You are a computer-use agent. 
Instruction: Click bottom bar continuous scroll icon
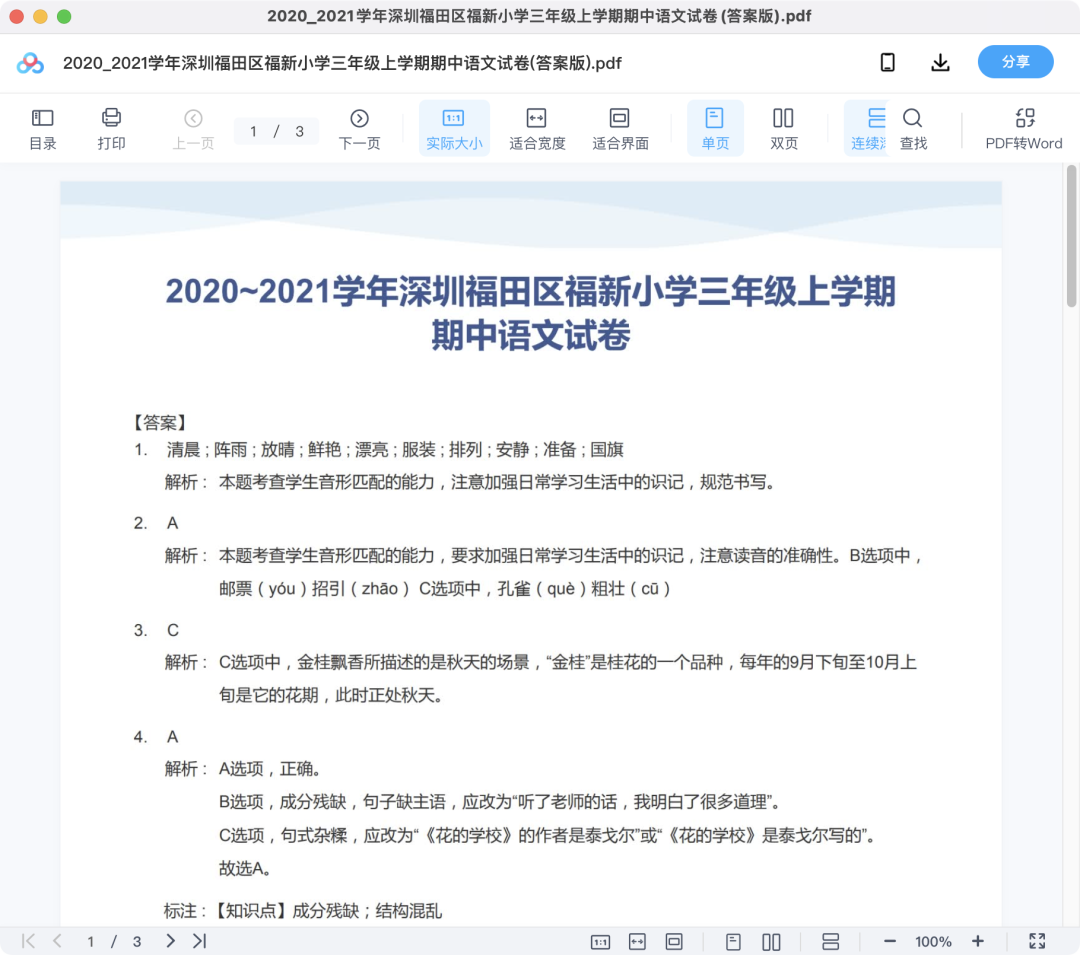point(831,942)
